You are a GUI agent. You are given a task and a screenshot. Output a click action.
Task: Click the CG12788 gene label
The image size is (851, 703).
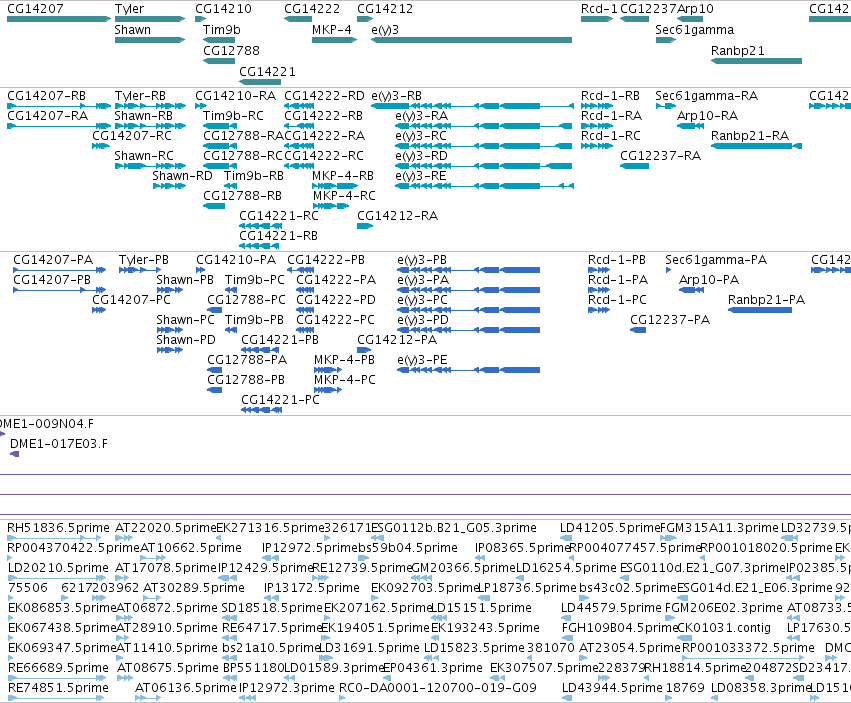(231, 50)
